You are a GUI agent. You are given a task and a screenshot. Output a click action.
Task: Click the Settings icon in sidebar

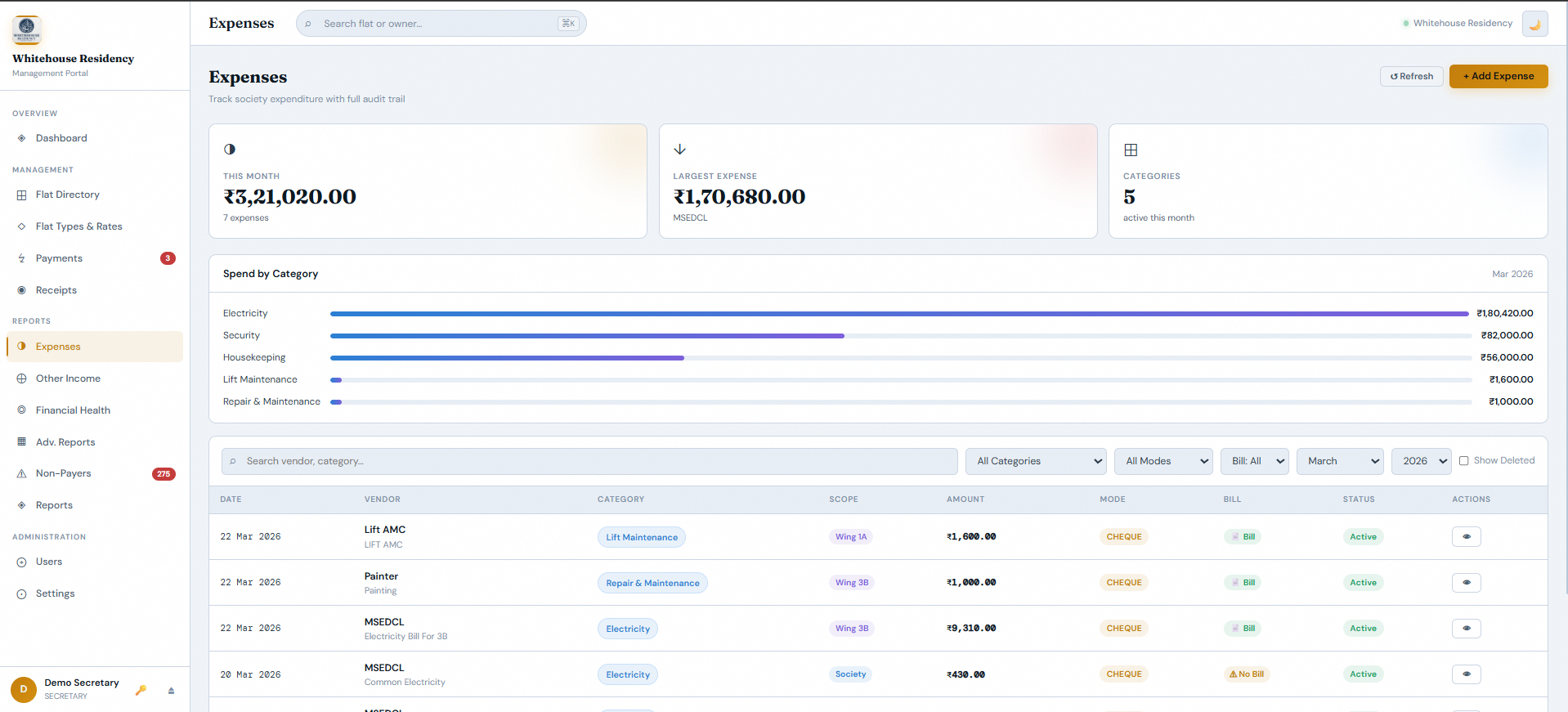(x=21, y=593)
